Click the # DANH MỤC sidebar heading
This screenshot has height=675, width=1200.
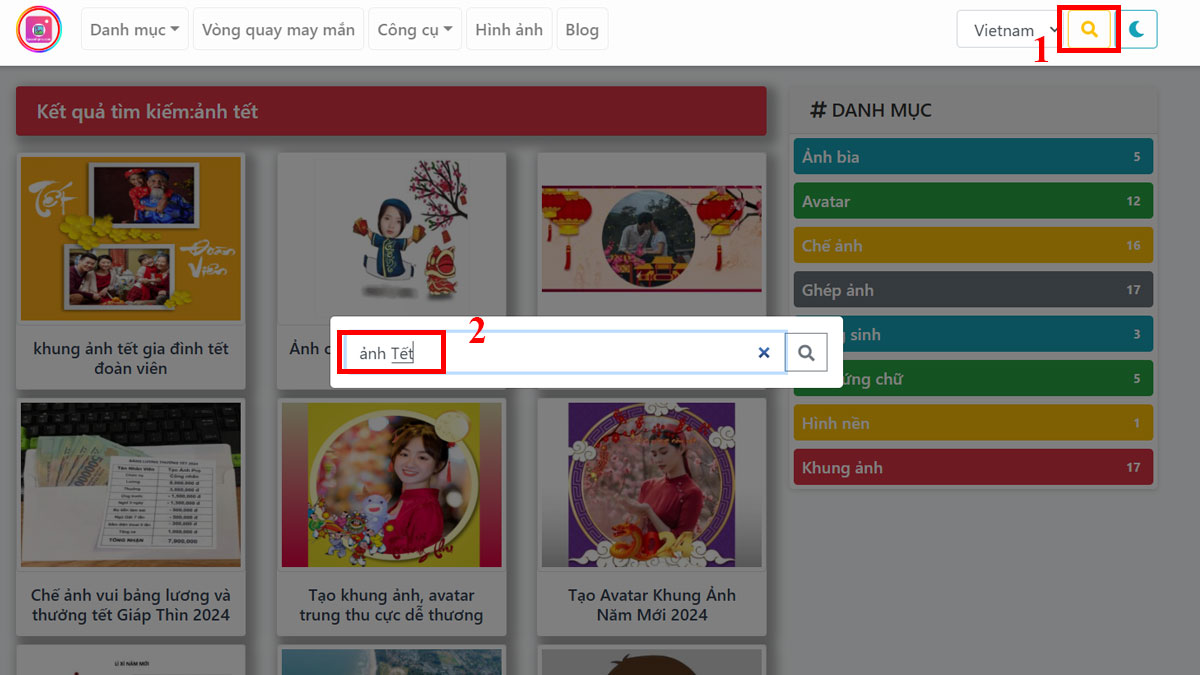[870, 110]
